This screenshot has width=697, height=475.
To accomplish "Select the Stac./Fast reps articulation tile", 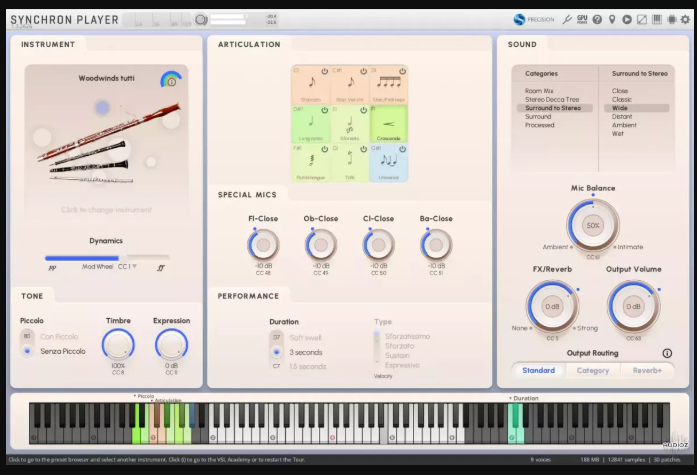I will click(x=389, y=85).
